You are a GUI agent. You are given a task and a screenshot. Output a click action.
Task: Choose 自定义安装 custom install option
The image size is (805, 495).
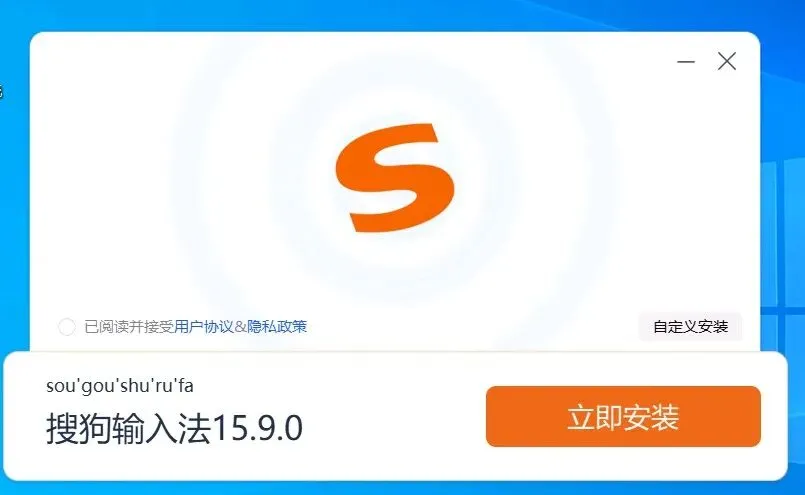[691, 327]
